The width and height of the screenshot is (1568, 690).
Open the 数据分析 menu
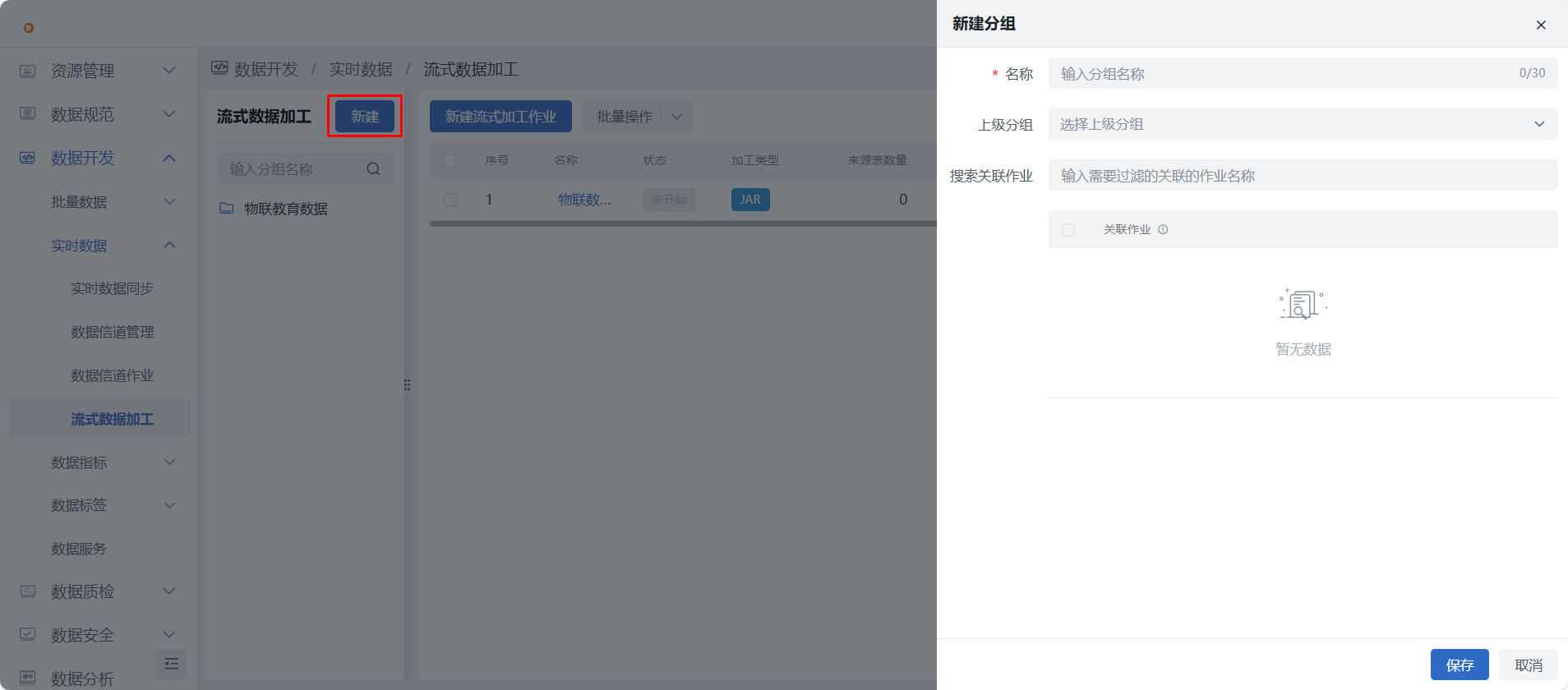[x=82, y=678]
